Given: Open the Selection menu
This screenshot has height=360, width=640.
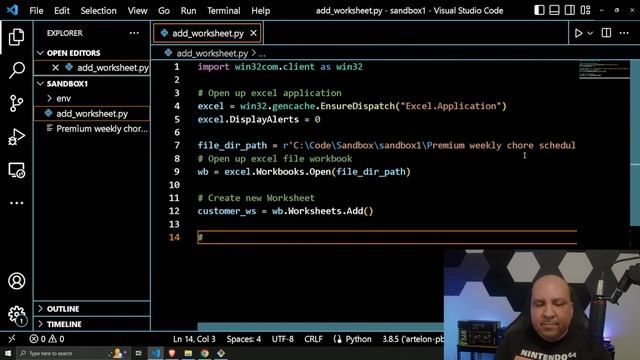Looking at the screenshot, I should pos(98,11).
